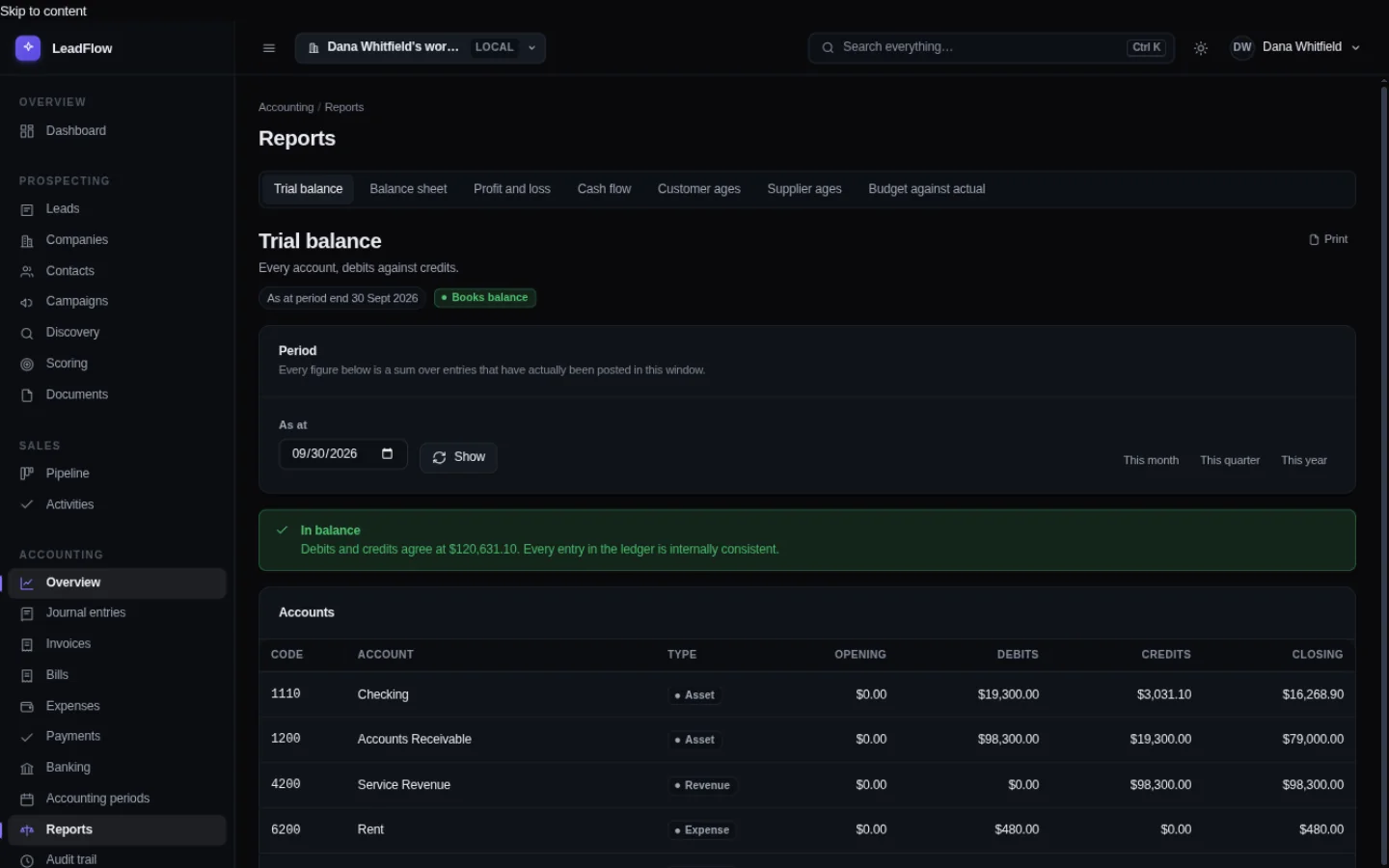Click the Documents file icon
This screenshot has height=868, width=1389.
(27, 394)
